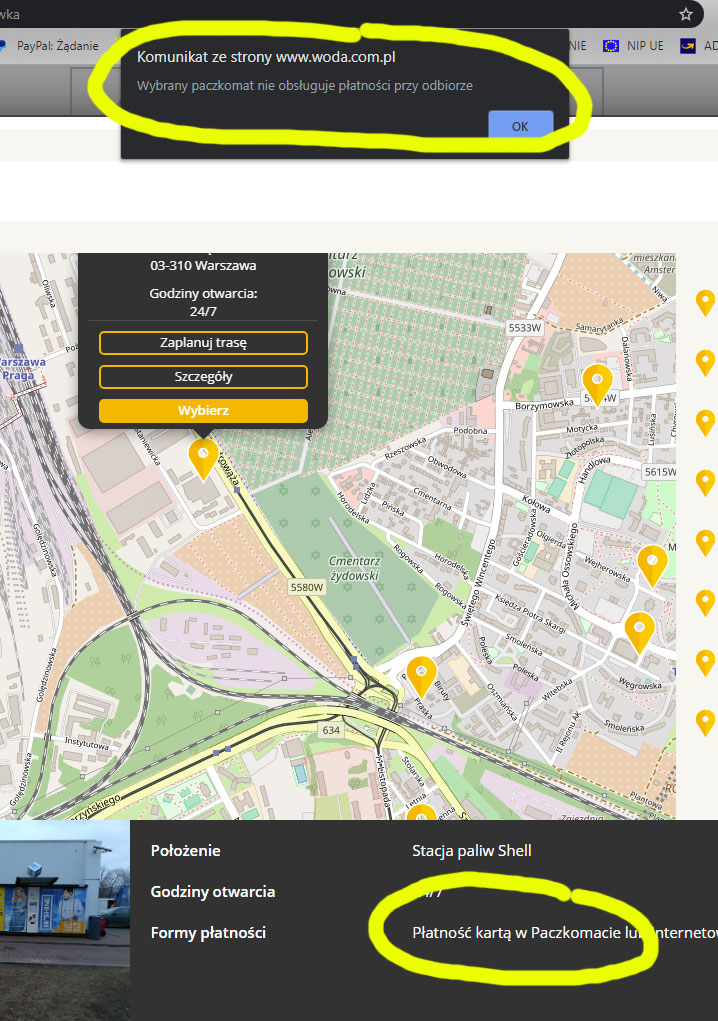Click the 5533W road marker on map
The width and height of the screenshot is (718, 1021).
(525, 328)
